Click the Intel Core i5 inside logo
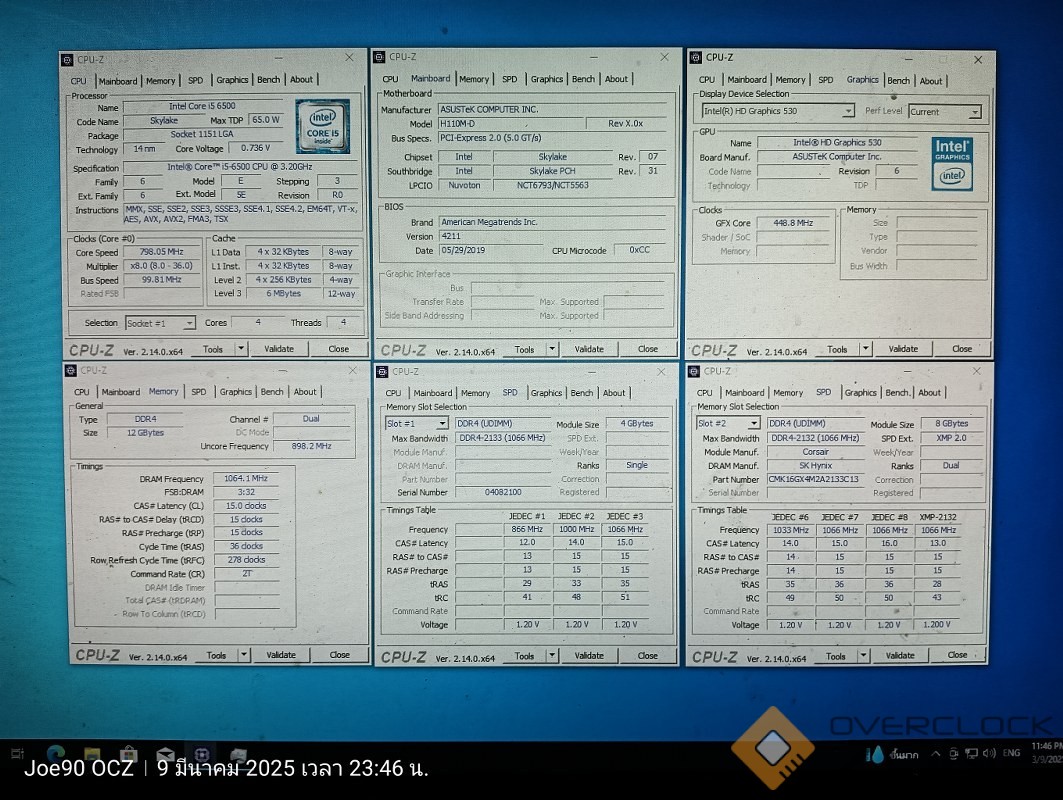The image size is (1063, 800). pos(323,127)
